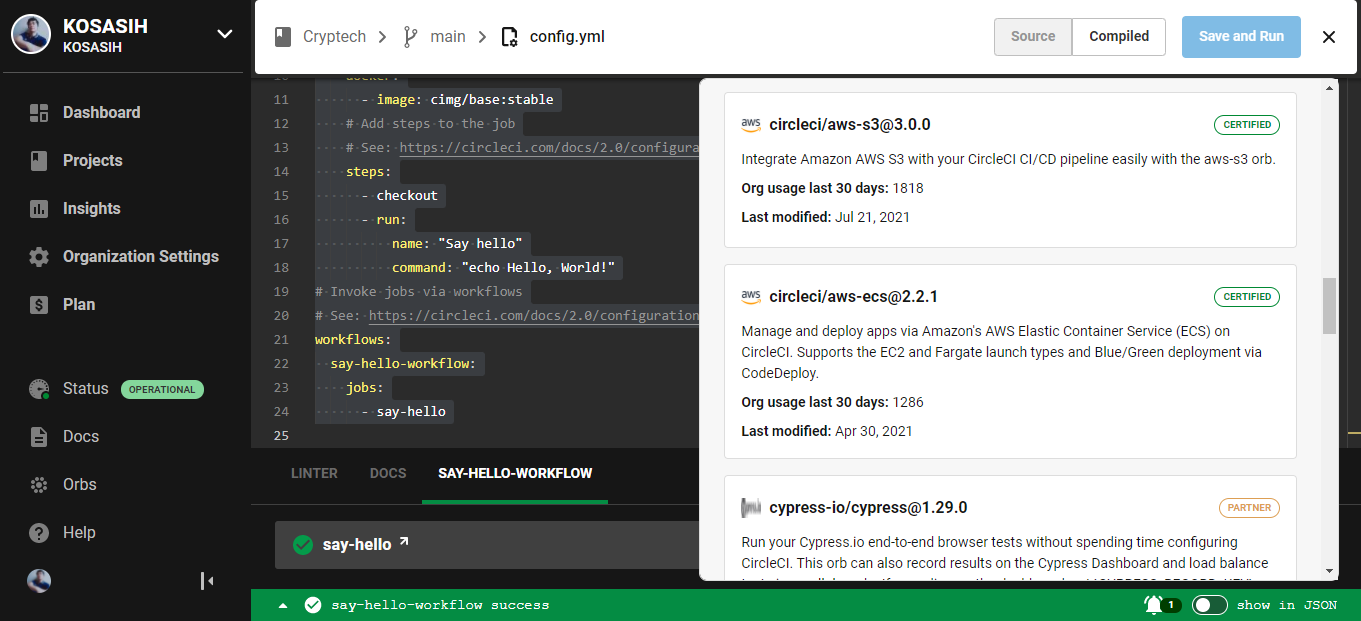Screen dimensions: 1361x621
Task: Open the circleci/aws-s3@3.0.0 orb title
Action: (850, 125)
